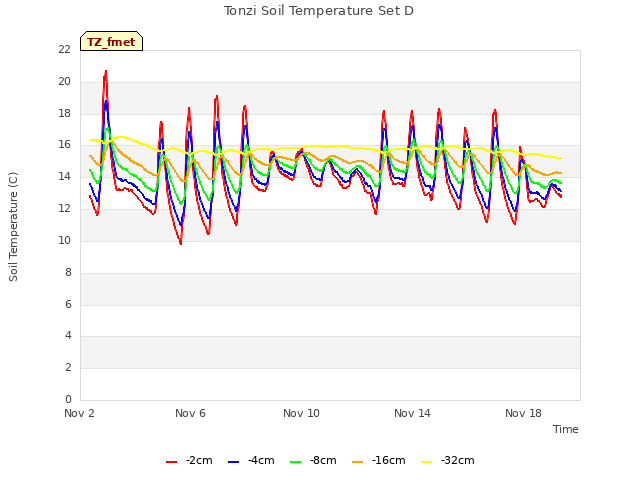The image size is (640, 480).
Task: Click the 16 y-axis tick label
Action: (x=64, y=144)
